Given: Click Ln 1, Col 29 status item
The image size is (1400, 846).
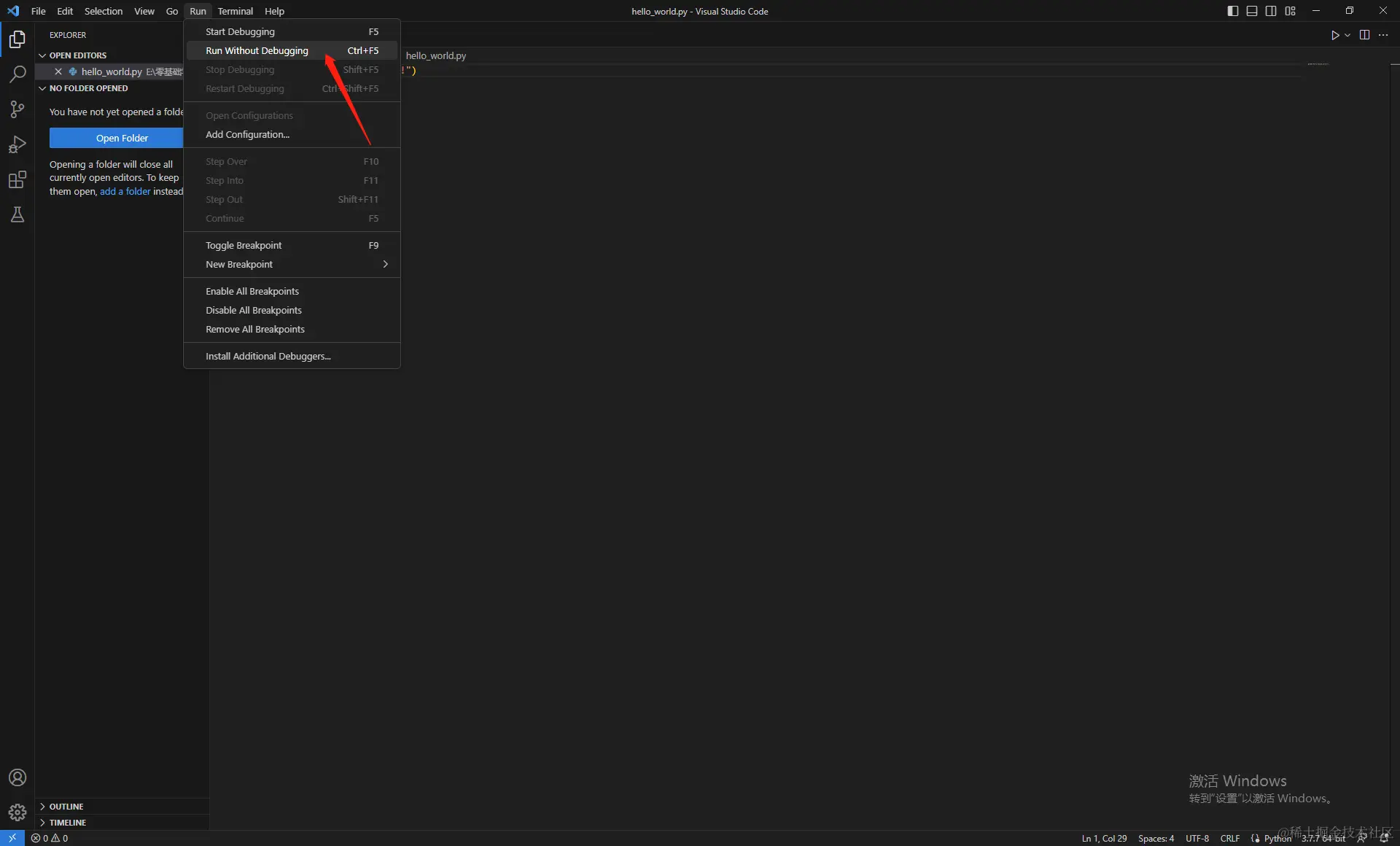Looking at the screenshot, I should point(1104,839).
